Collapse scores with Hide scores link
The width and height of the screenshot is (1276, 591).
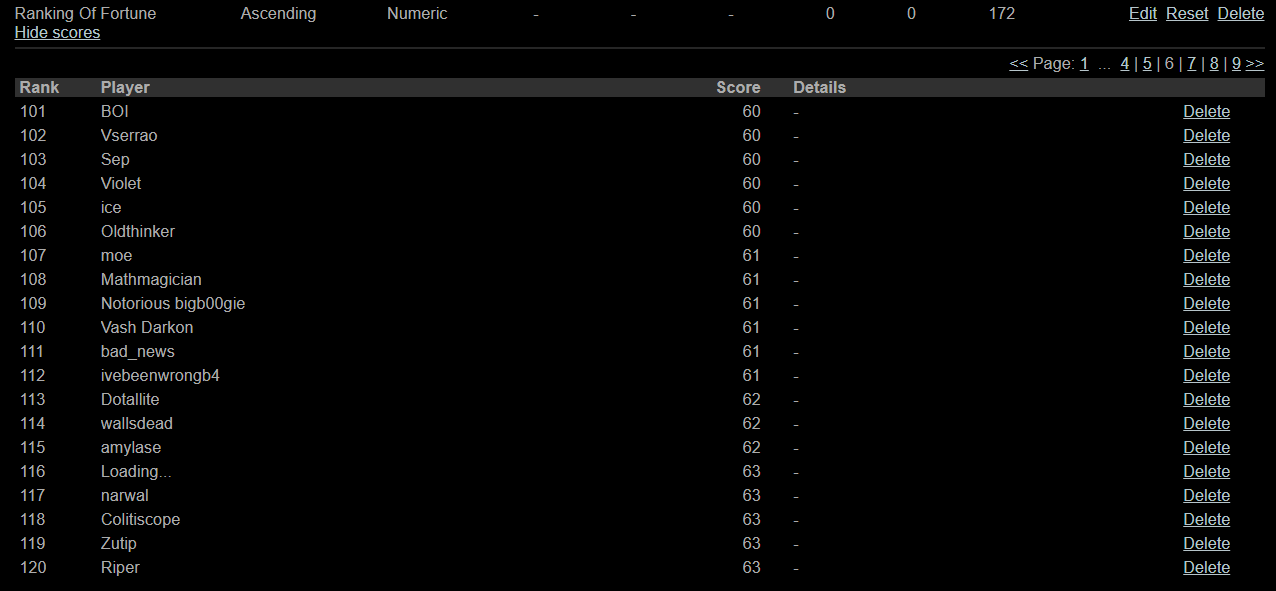(57, 33)
